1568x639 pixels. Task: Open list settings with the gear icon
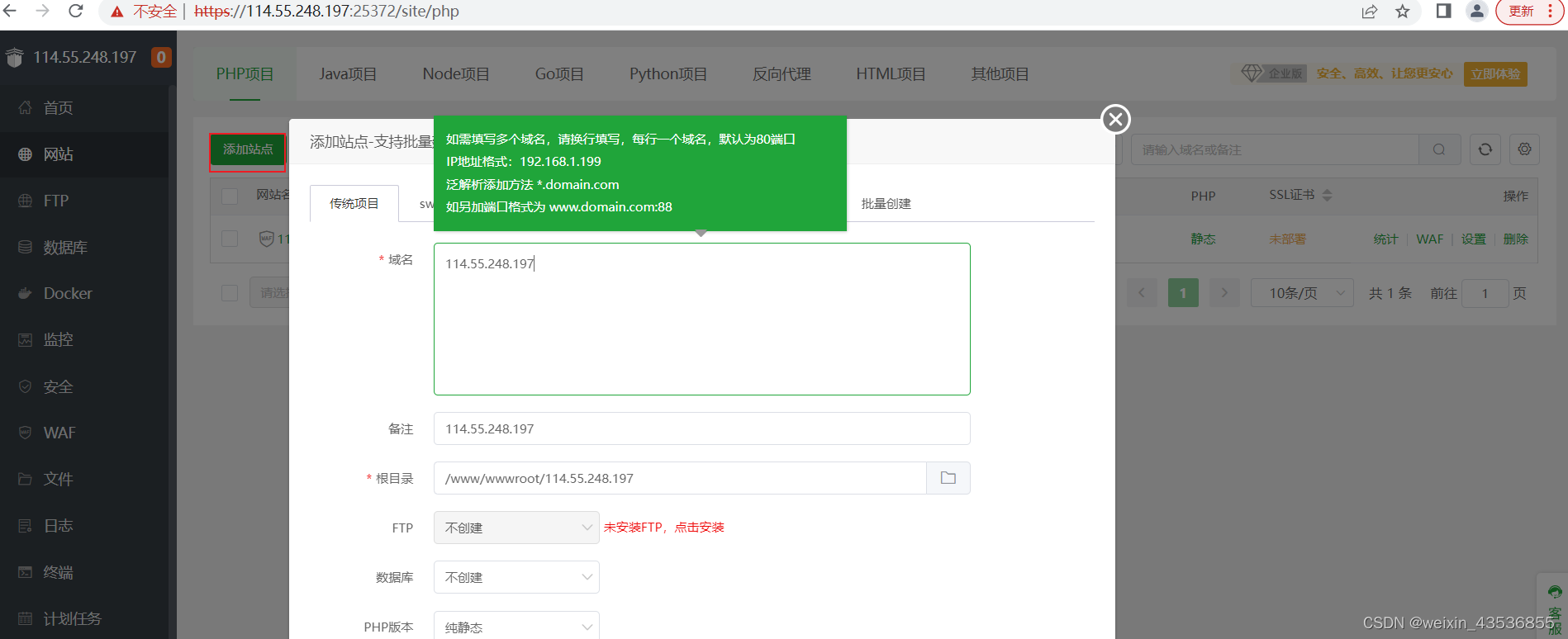click(x=1524, y=149)
